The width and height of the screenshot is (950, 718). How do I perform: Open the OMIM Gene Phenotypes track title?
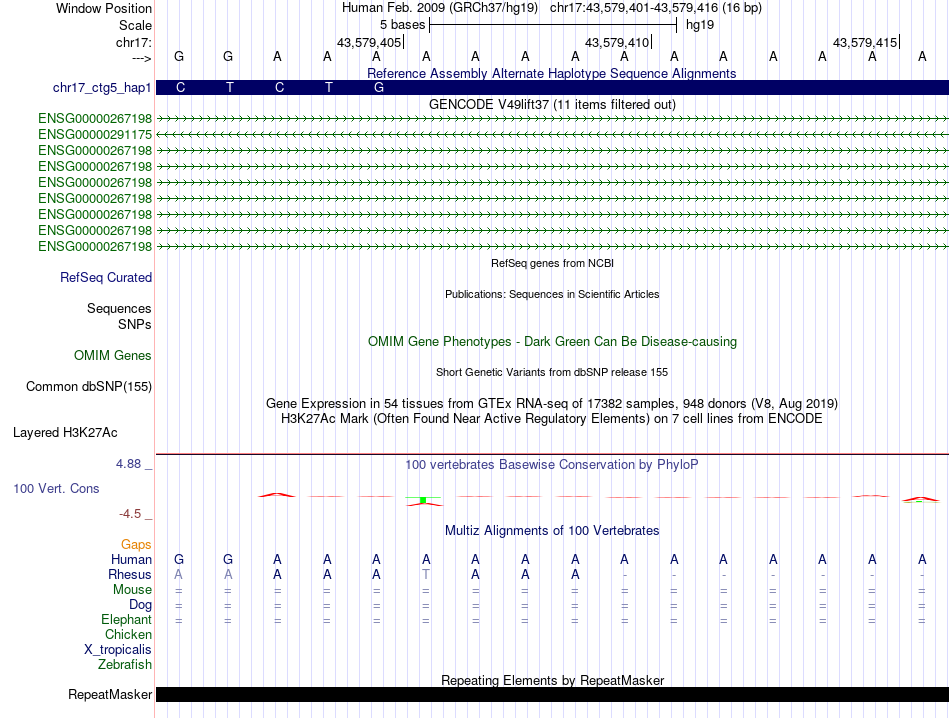pyautogui.click(x=552, y=342)
